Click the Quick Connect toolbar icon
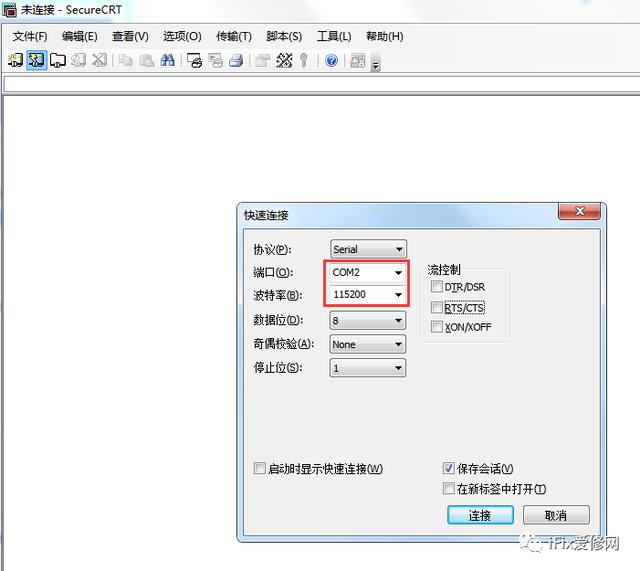 (37, 60)
